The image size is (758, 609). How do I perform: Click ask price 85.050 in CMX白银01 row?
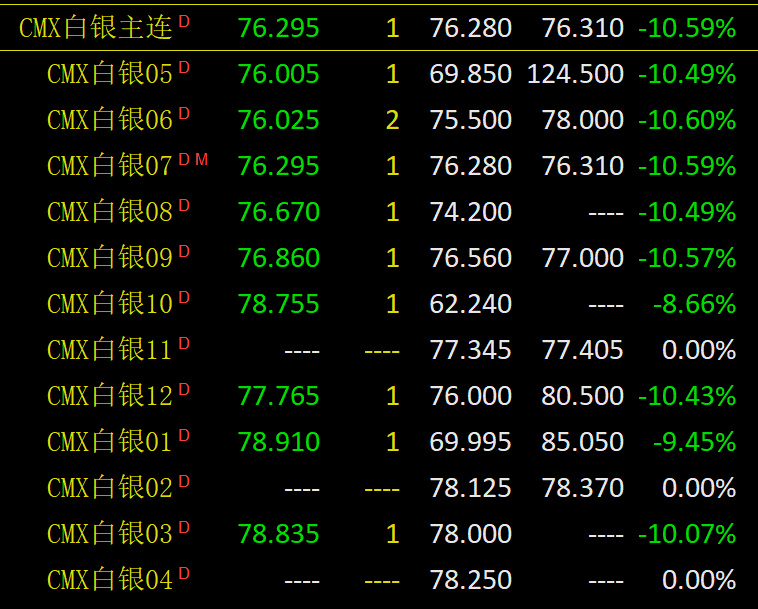coord(583,442)
